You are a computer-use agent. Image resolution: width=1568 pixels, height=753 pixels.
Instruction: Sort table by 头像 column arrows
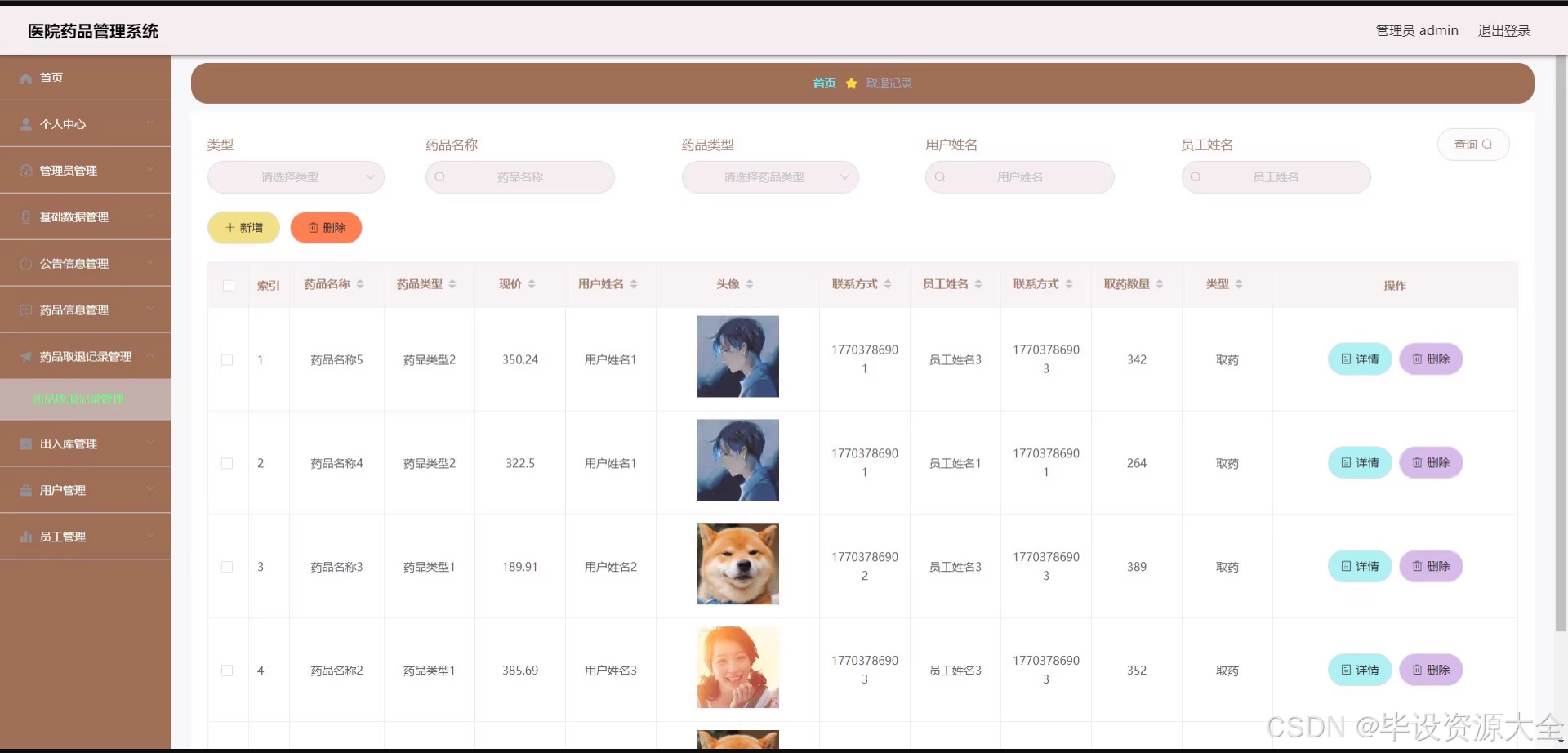(x=750, y=284)
